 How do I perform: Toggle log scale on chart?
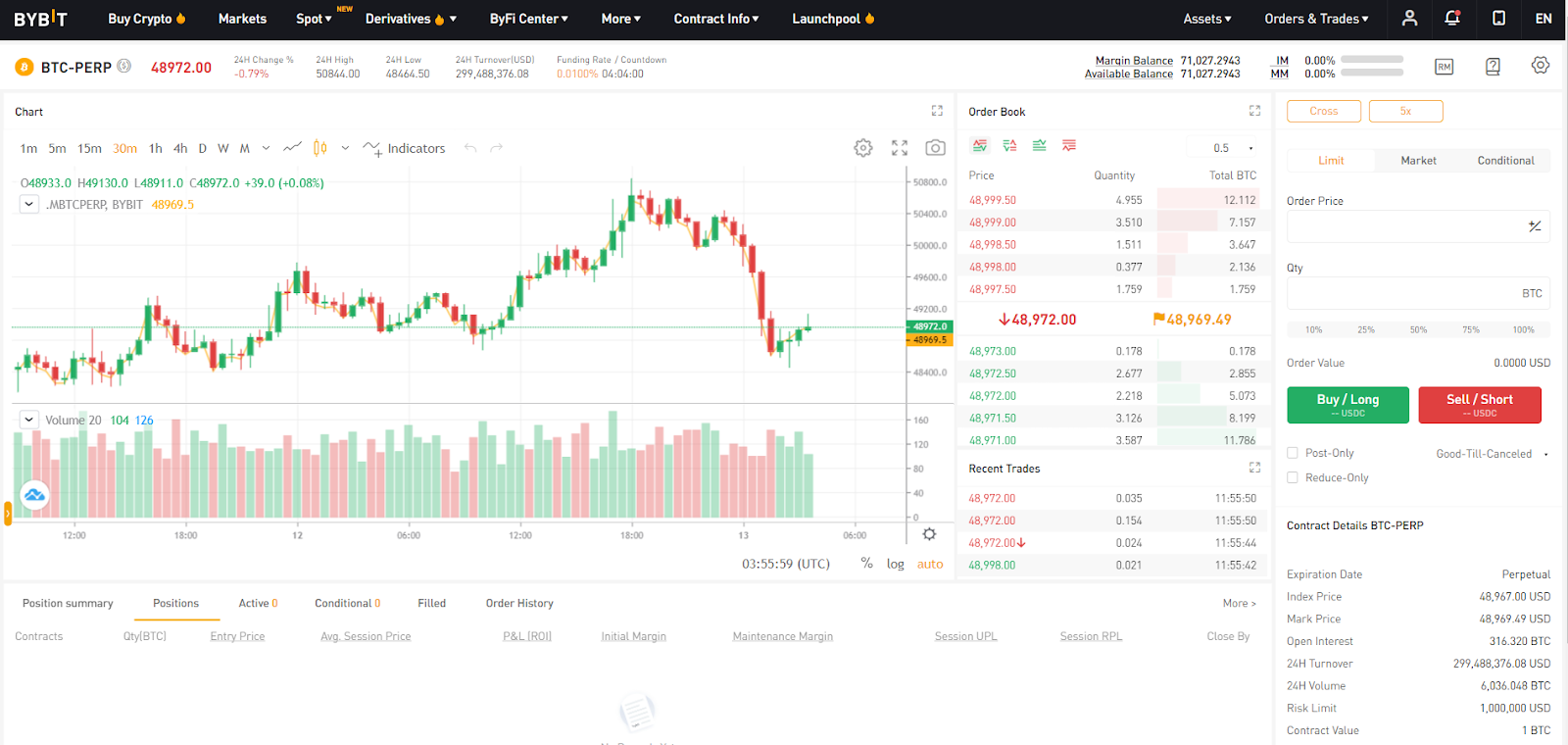pos(895,564)
